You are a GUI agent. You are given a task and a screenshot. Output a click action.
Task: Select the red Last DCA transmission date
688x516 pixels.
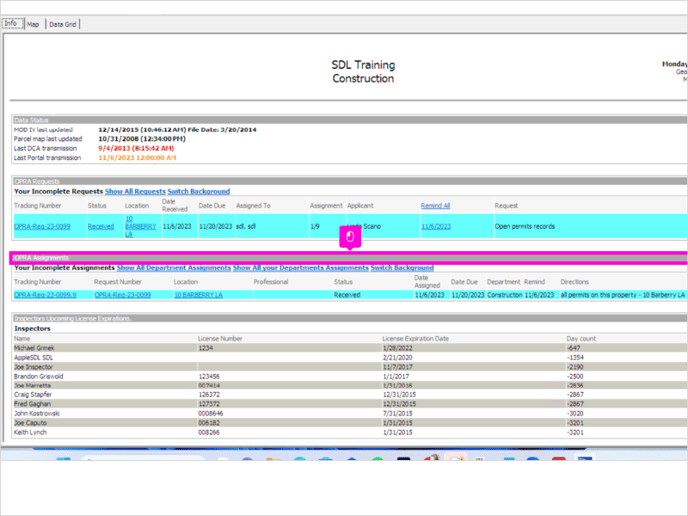click(136, 148)
